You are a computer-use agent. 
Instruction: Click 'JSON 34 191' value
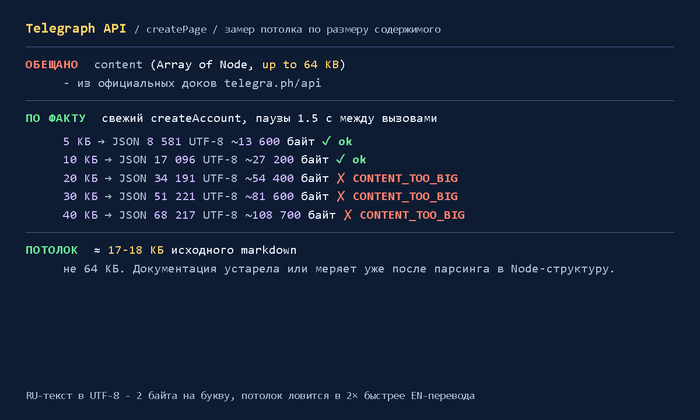coord(157,178)
